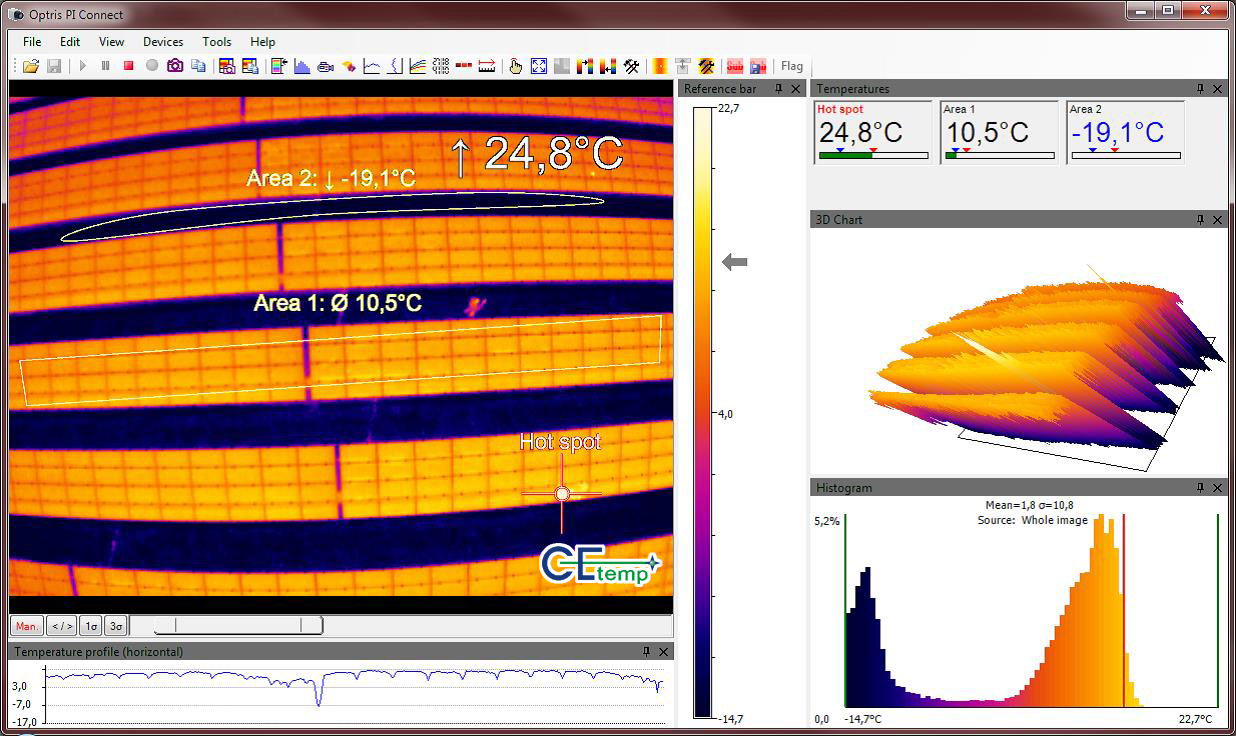Pin the Histogram panel
Image resolution: width=1236 pixels, height=736 pixels.
pos(1200,488)
